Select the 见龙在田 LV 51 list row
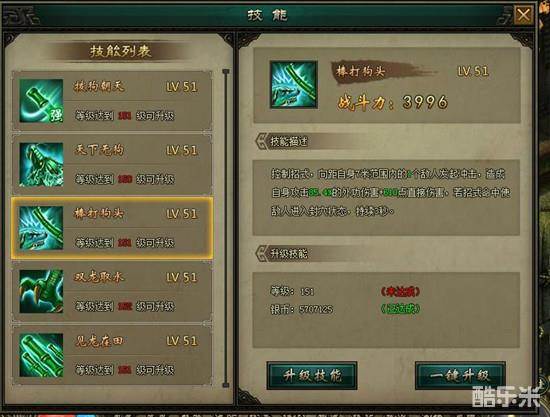 point(112,355)
